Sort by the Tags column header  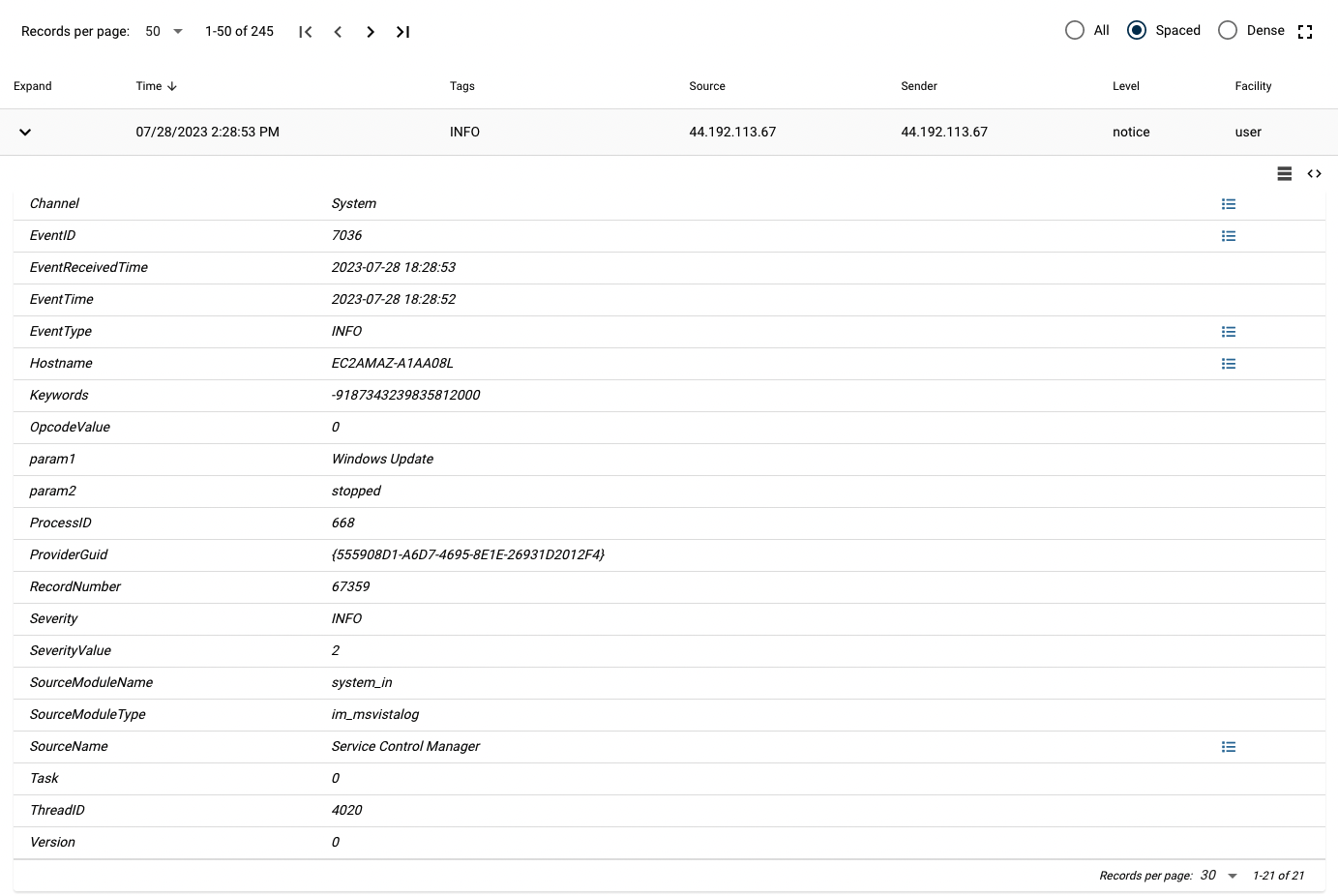[x=462, y=86]
